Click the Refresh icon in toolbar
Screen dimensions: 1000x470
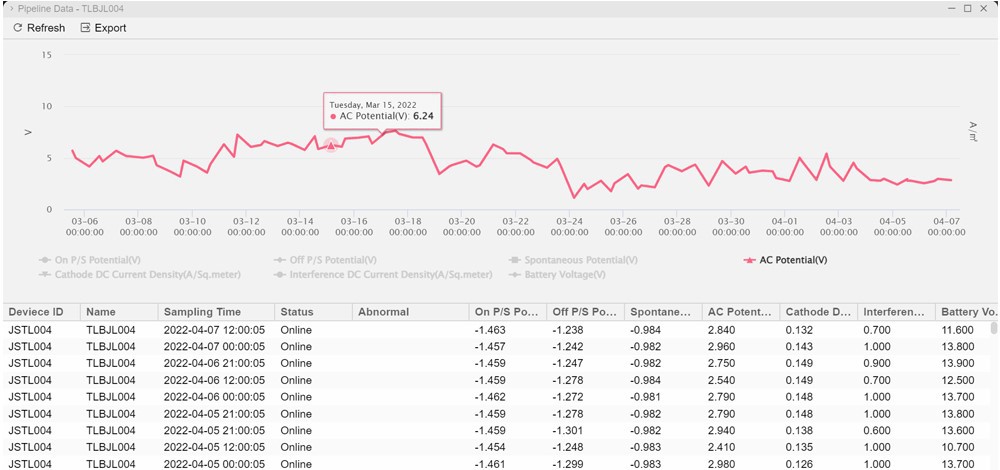(18, 28)
